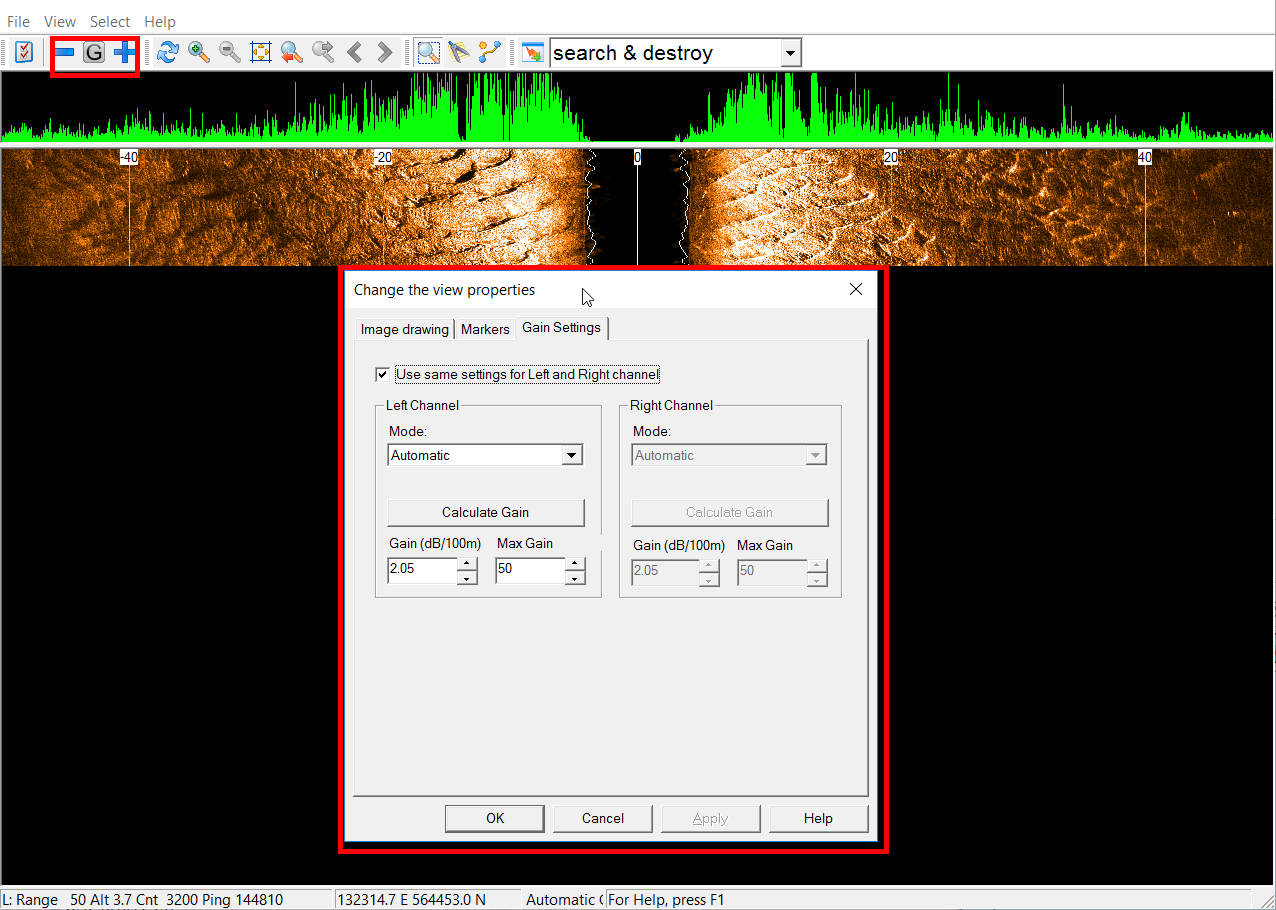Uncheck Use same settings for Left and Right
The image size is (1276, 910).
coord(382,375)
